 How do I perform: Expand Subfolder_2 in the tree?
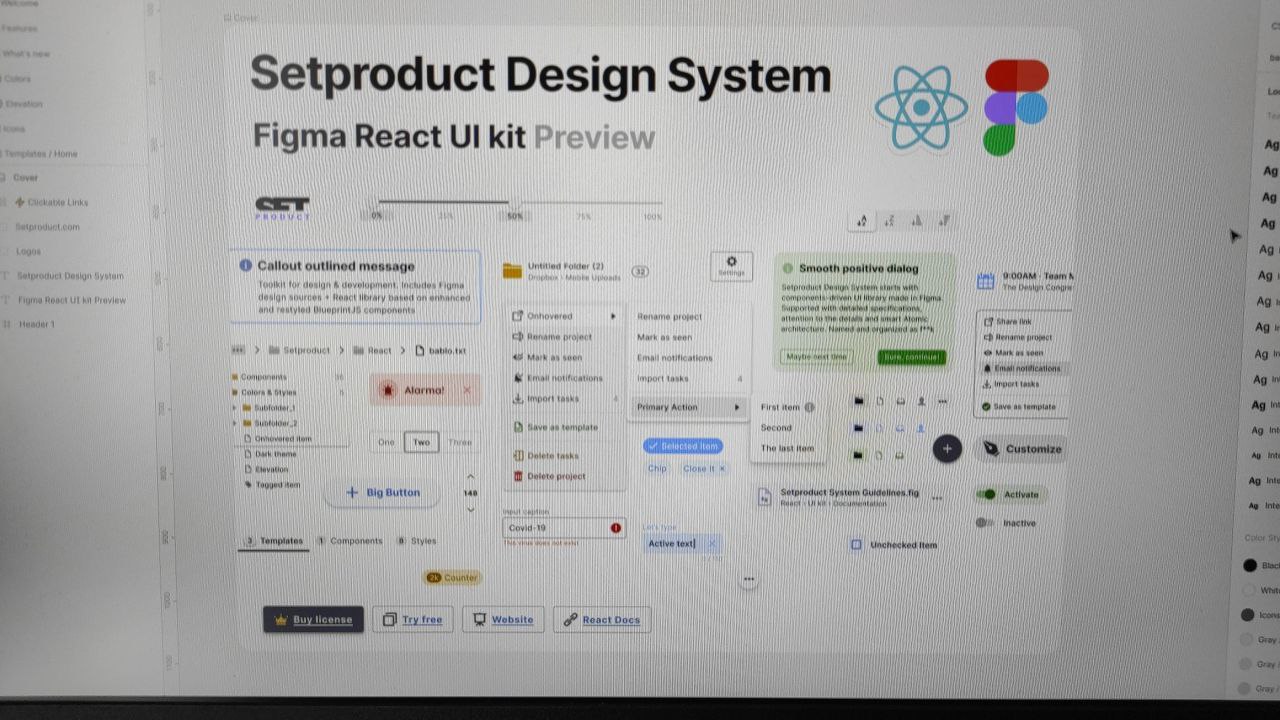235,423
